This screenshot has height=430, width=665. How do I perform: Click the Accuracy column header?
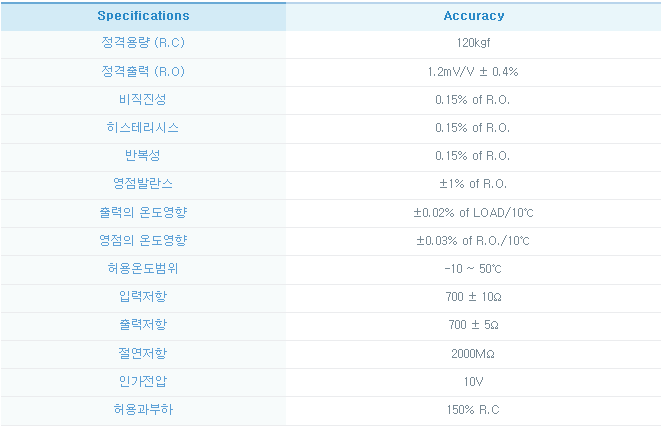[474, 16]
